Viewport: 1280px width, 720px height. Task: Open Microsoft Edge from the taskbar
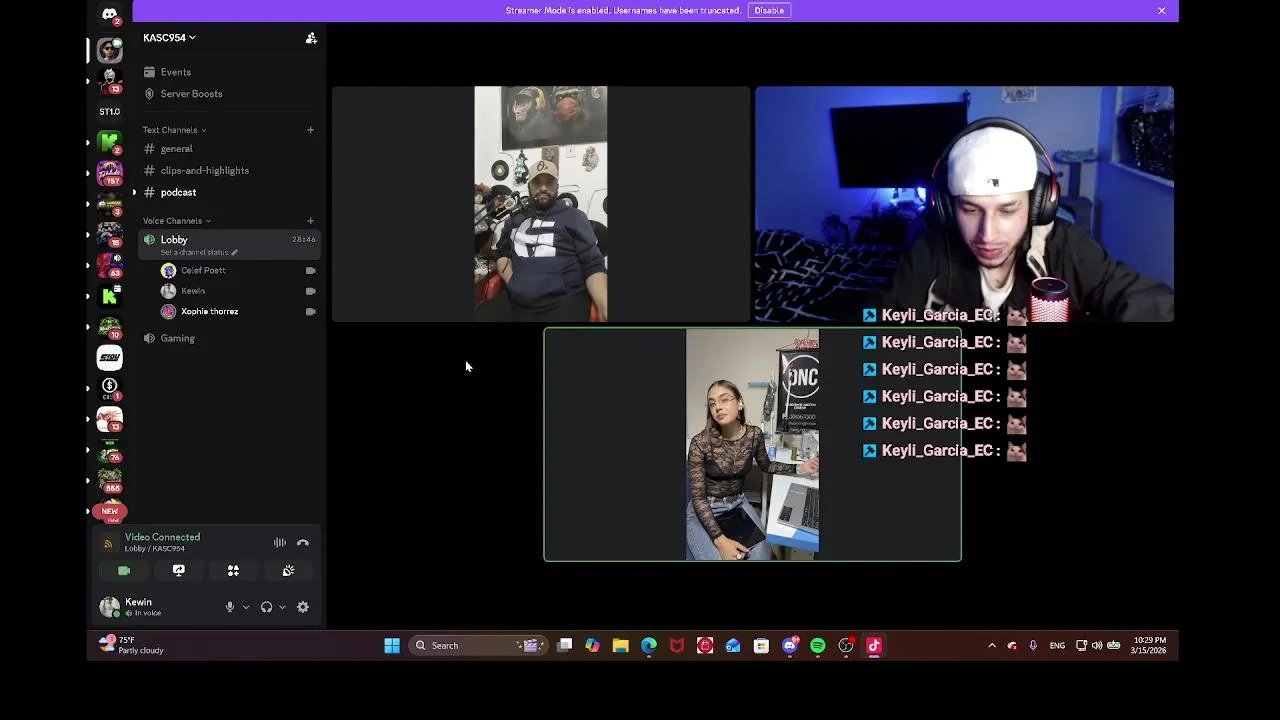[649, 646]
